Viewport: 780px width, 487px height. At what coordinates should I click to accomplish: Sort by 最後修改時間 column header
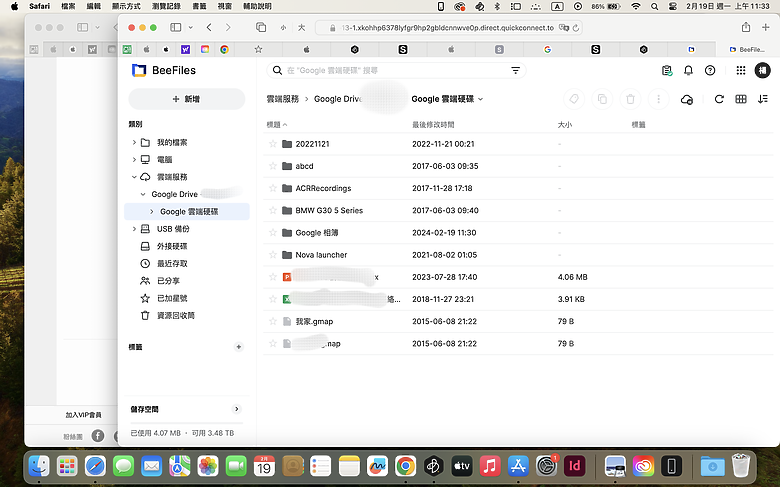coord(433,124)
